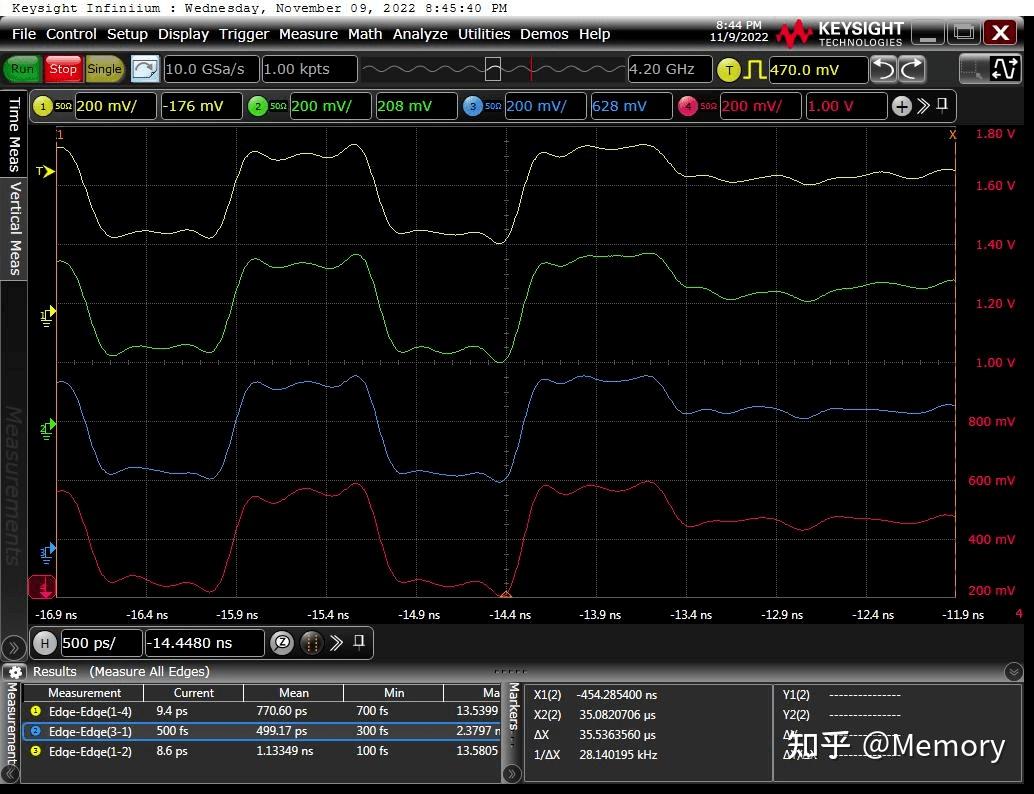
Task: Click the channel 2 ground marker
Action: coord(47,429)
